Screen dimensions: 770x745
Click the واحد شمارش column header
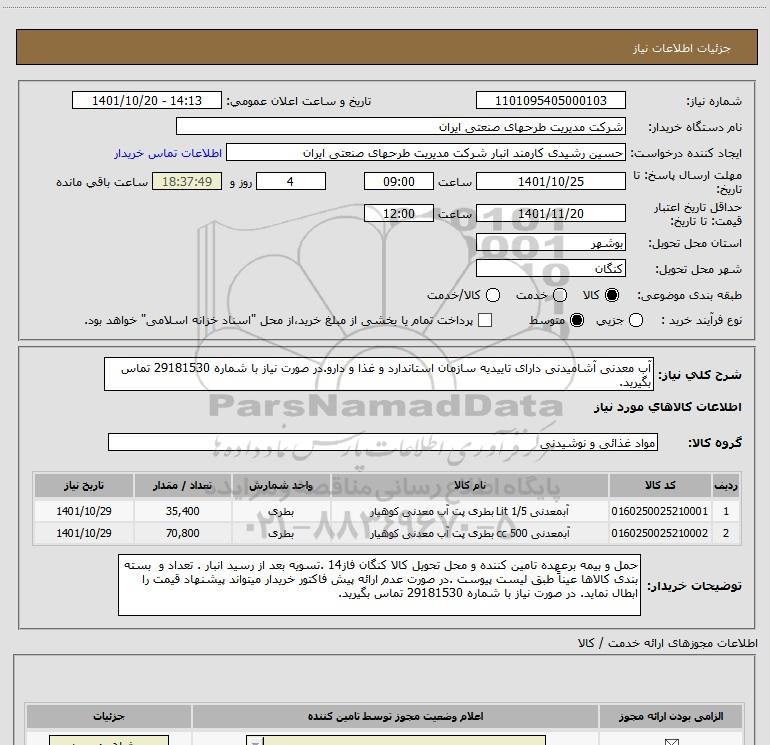click(281, 485)
